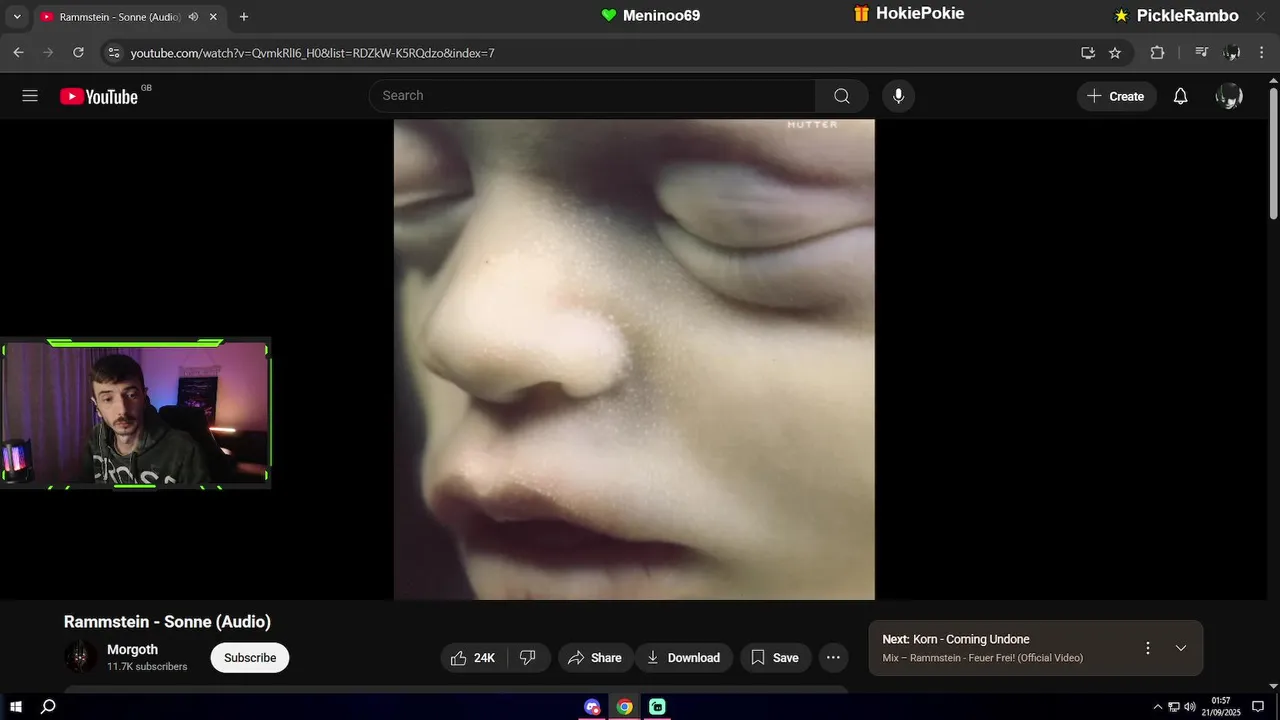This screenshot has height=720, width=1280.
Task: Open Windows Start menu
Action: [x=16, y=707]
